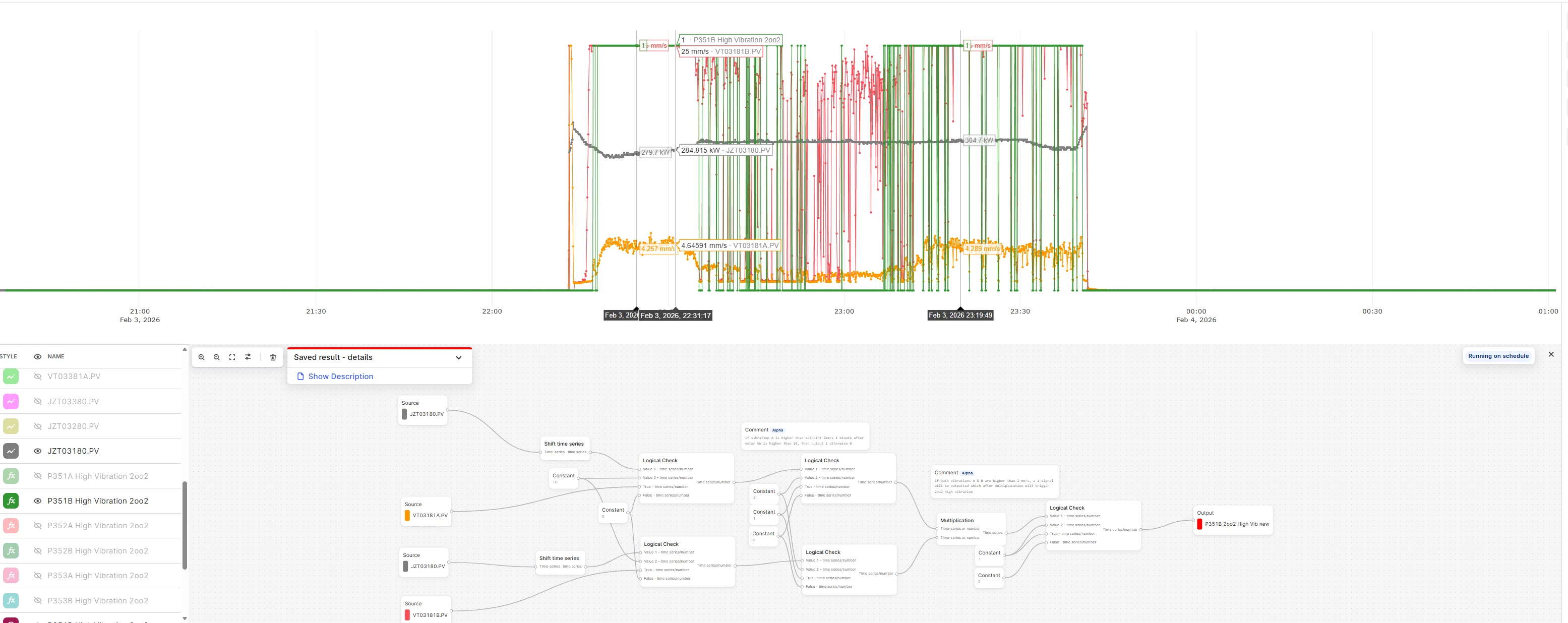Viewport: 1568px width, 623px height.
Task: Click the eye icon in the list header
Action: tap(38, 356)
